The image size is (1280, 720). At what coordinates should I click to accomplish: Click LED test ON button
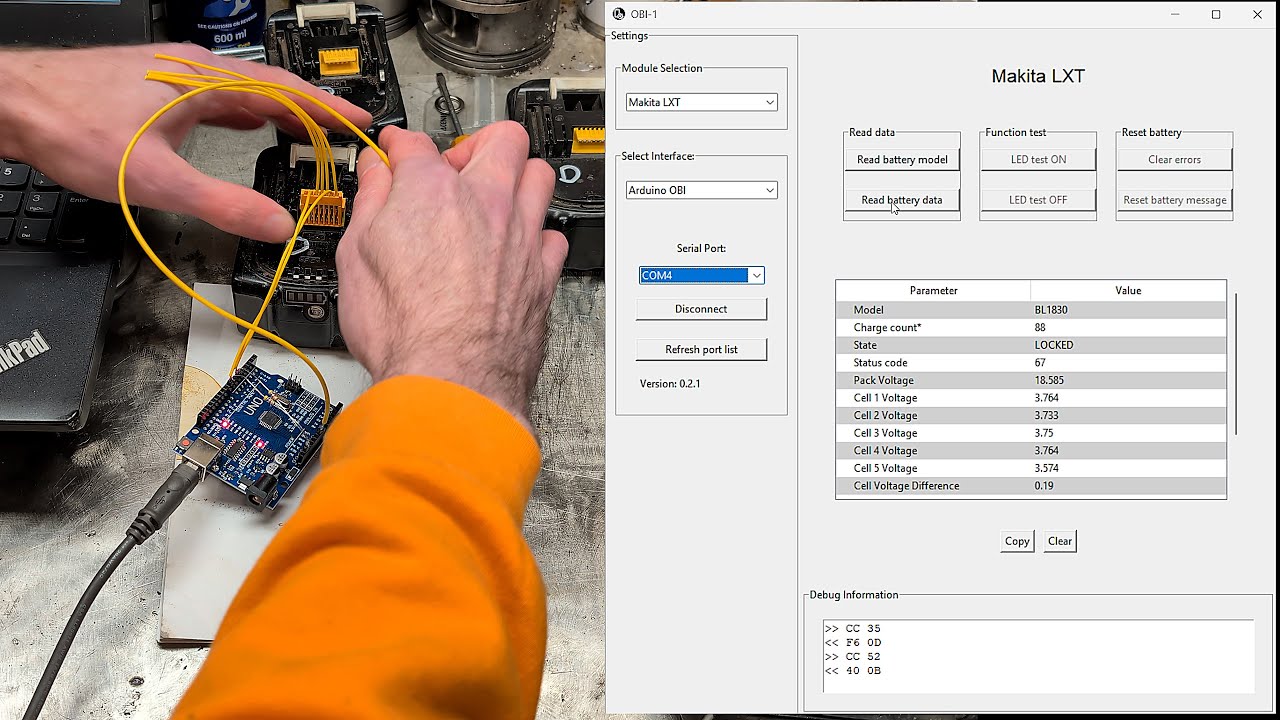pos(1038,160)
